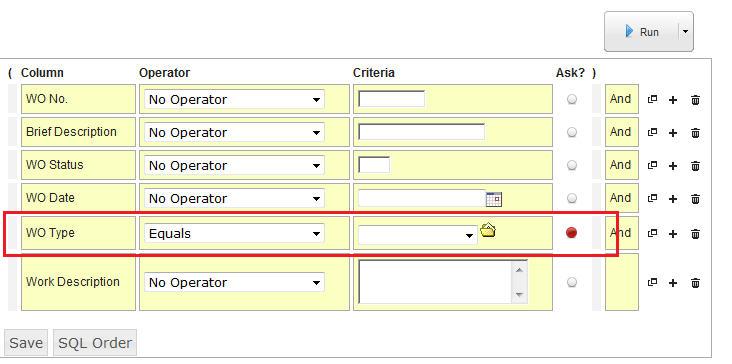732x364 pixels.
Task: Open the WO No. operator dropdown
Action: point(234,99)
